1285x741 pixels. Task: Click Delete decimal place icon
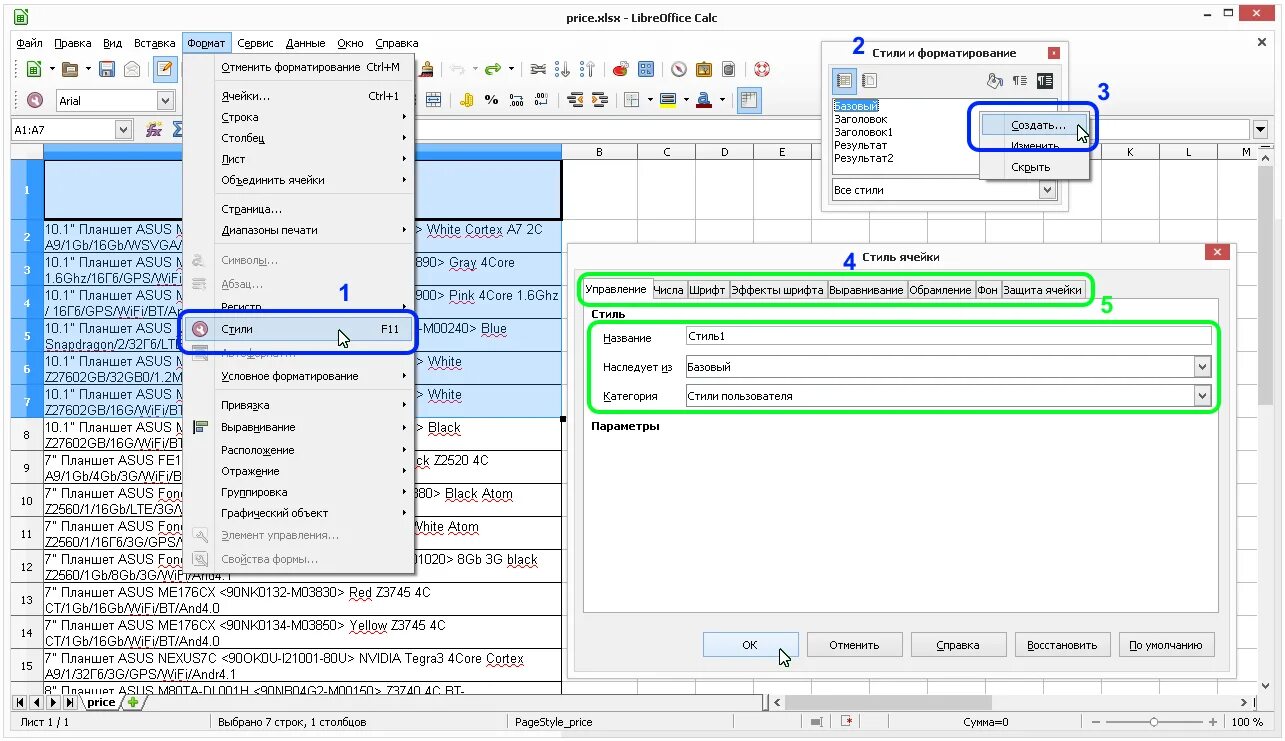pyautogui.click(x=541, y=100)
